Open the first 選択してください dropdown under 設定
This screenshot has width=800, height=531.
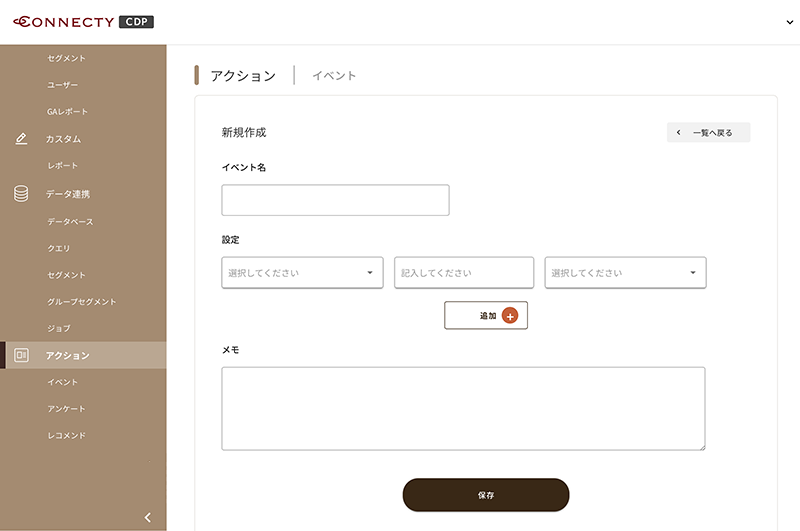[302, 273]
